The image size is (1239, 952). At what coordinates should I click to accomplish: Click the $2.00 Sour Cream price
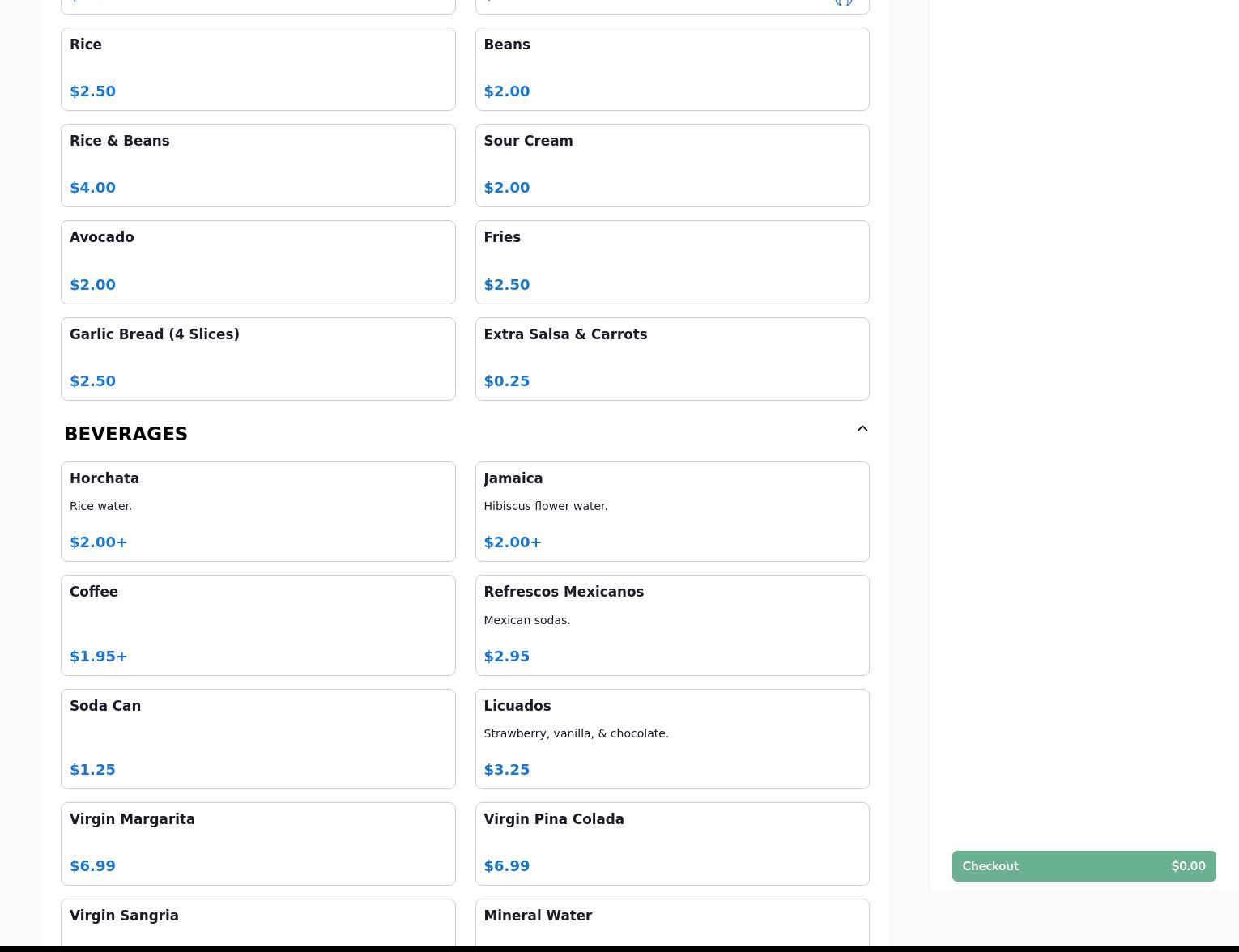click(507, 188)
